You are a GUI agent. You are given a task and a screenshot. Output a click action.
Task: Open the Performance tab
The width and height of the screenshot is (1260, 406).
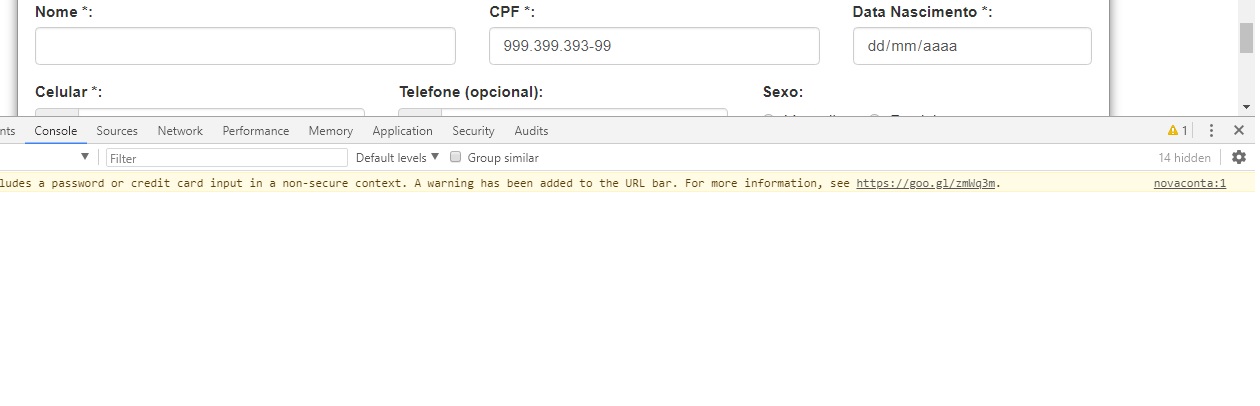(256, 131)
